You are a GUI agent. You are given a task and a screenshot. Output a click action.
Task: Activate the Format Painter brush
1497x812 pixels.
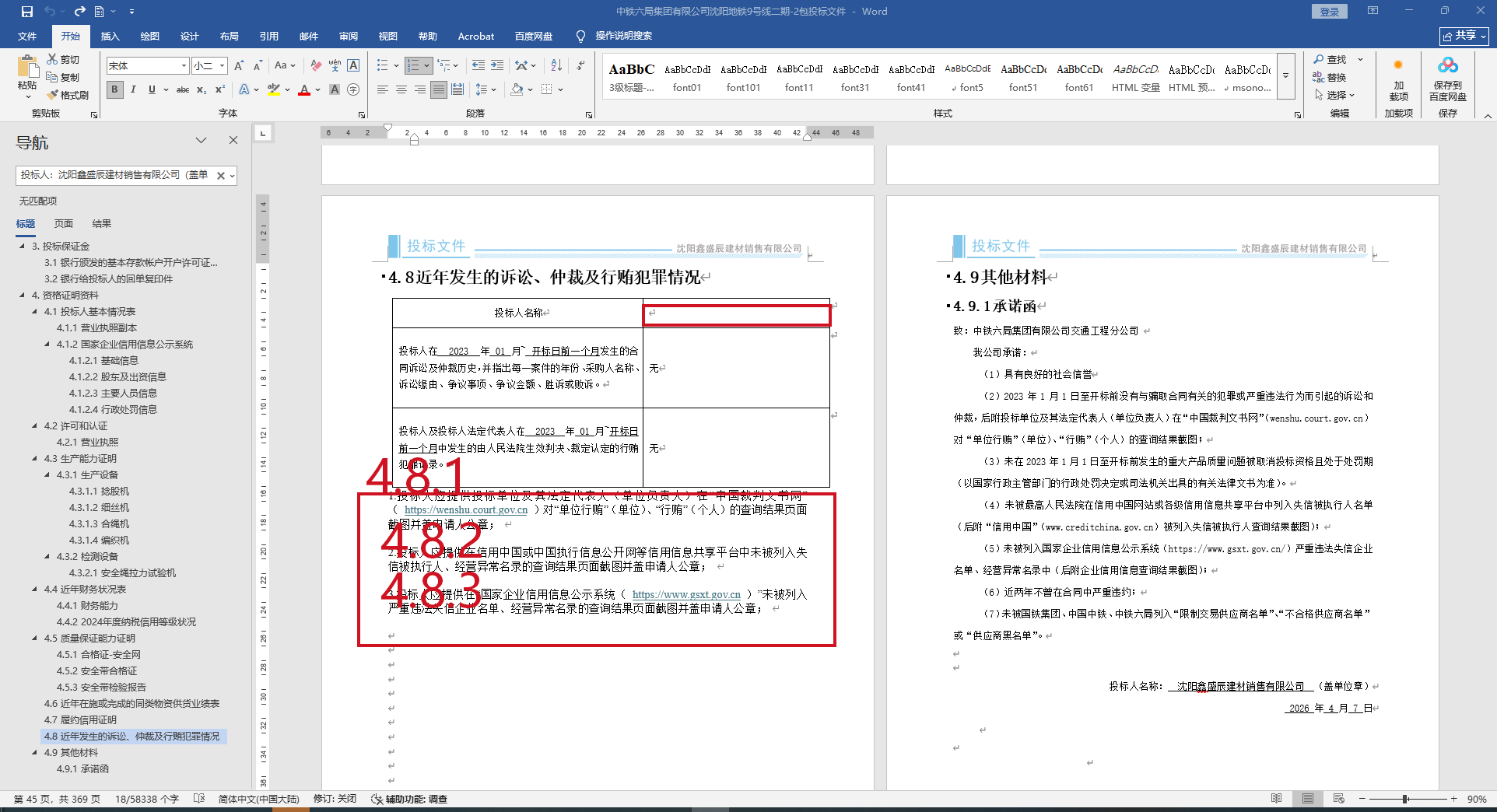tap(68, 95)
